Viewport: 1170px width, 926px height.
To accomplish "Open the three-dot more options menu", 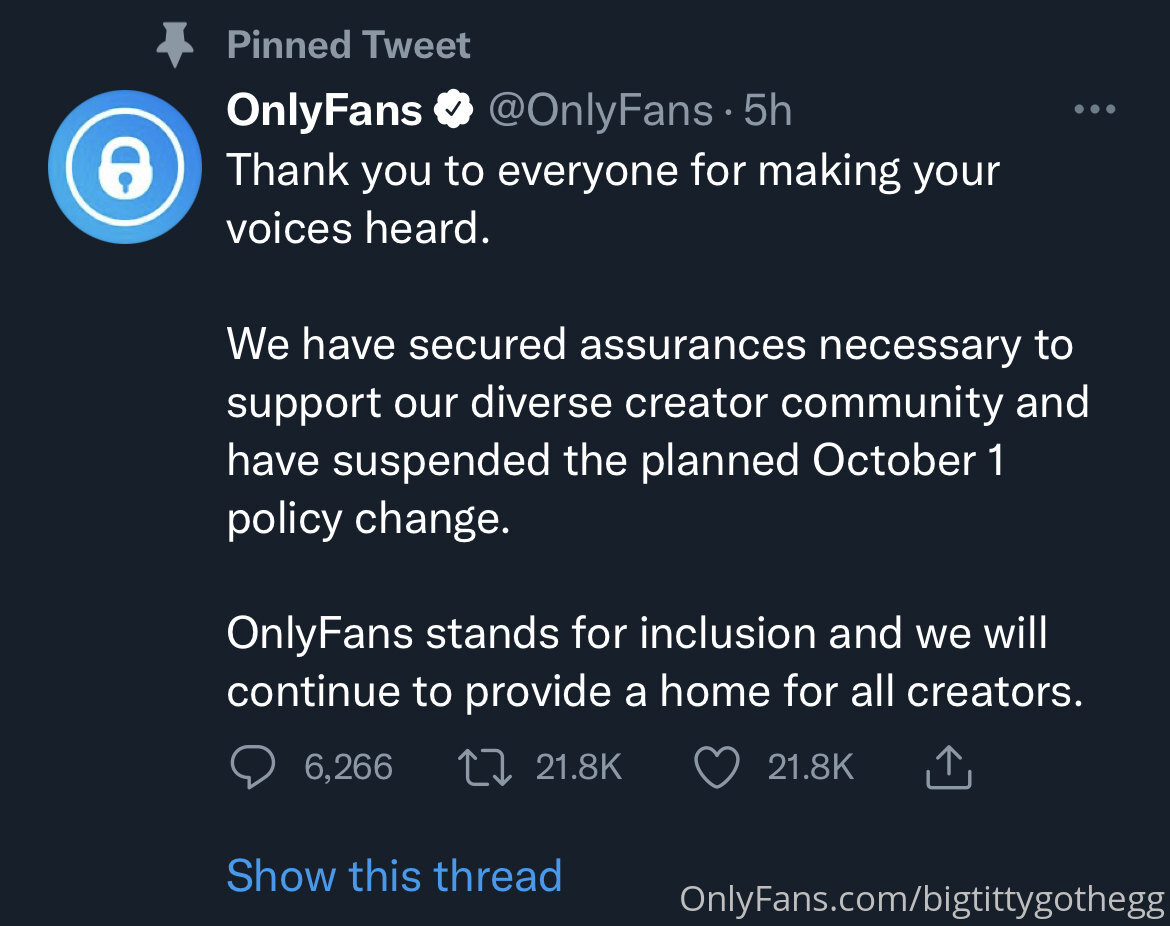I will (x=1094, y=110).
